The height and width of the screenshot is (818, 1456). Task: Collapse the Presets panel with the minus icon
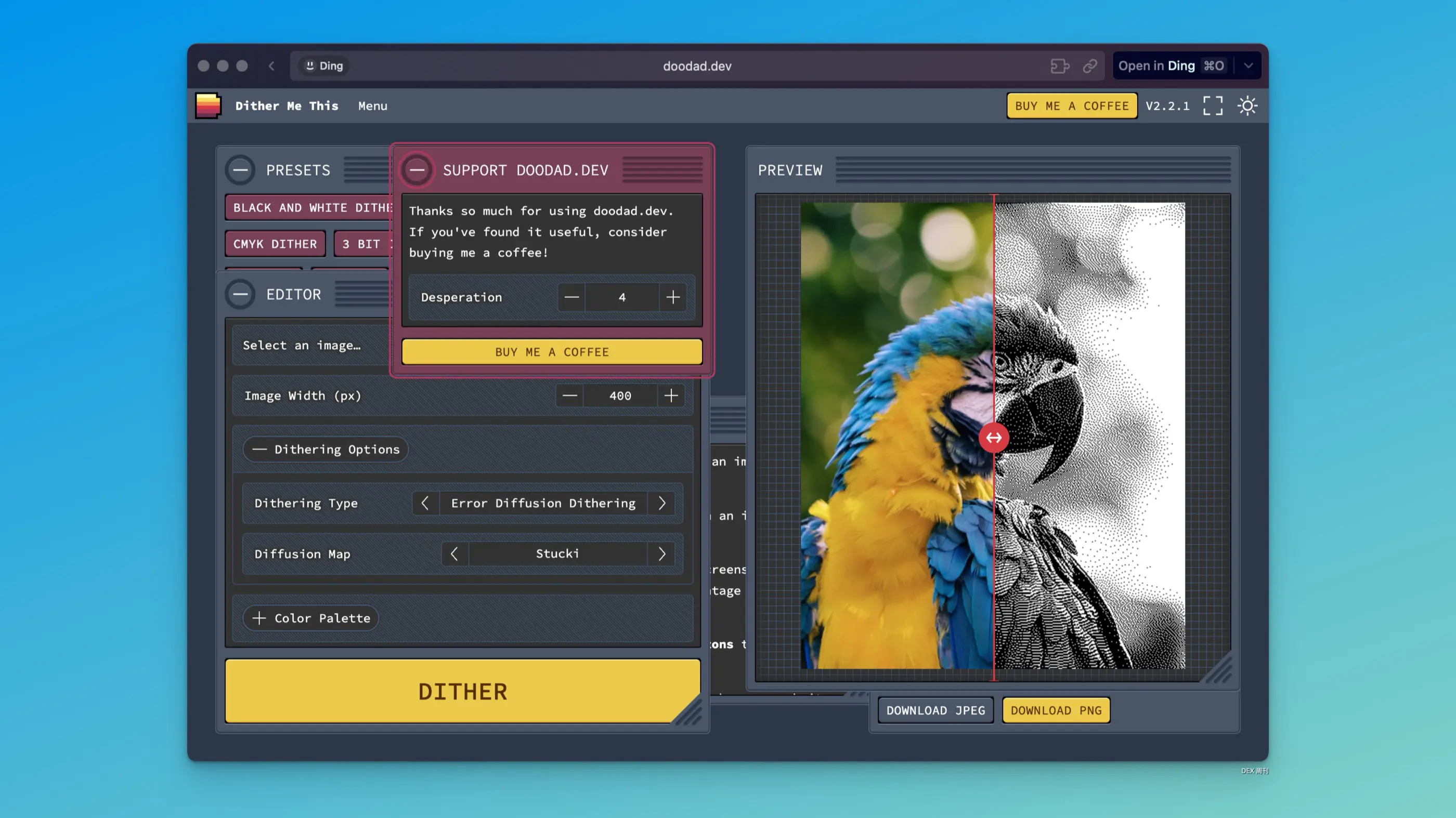(x=240, y=170)
